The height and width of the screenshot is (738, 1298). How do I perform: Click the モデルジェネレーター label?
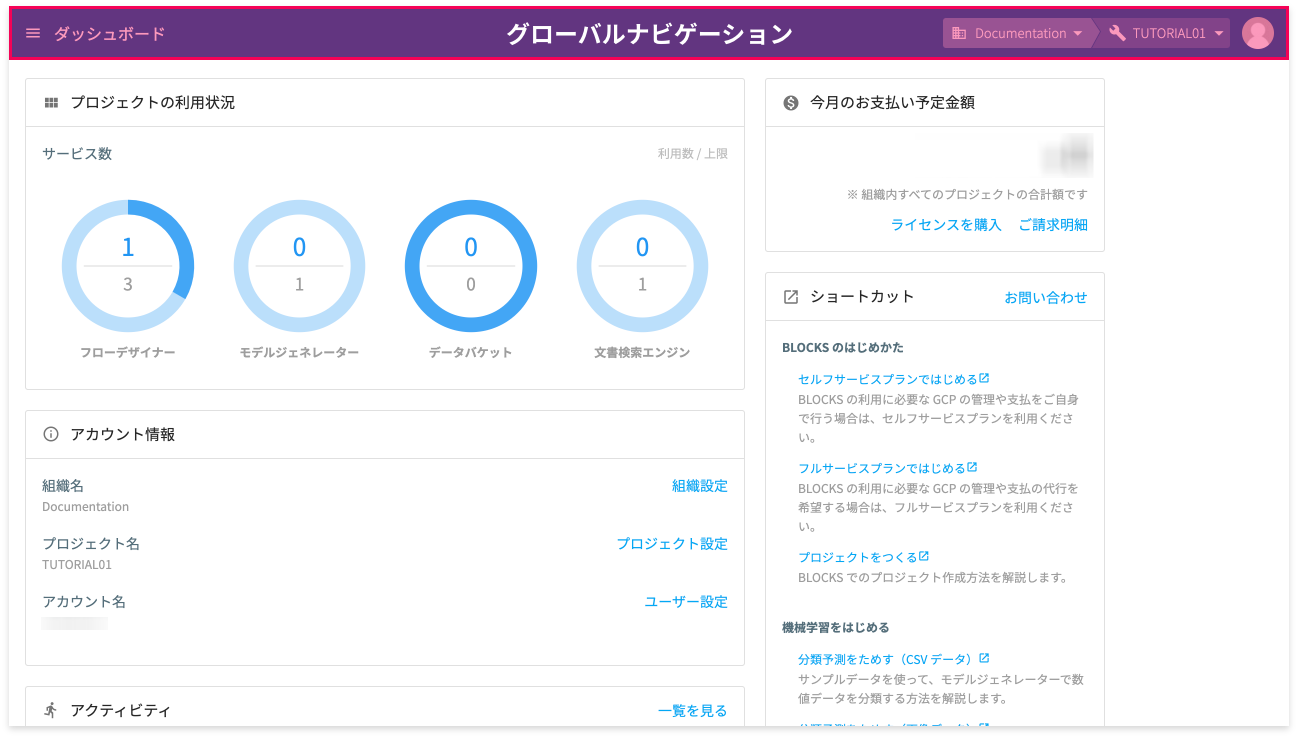(299, 353)
